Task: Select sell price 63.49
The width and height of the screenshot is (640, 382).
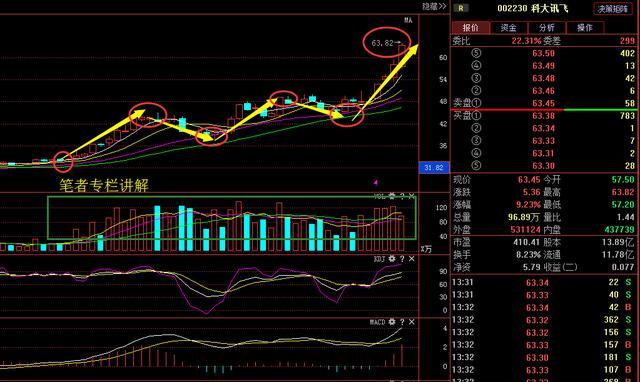Action: (x=543, y=65)
